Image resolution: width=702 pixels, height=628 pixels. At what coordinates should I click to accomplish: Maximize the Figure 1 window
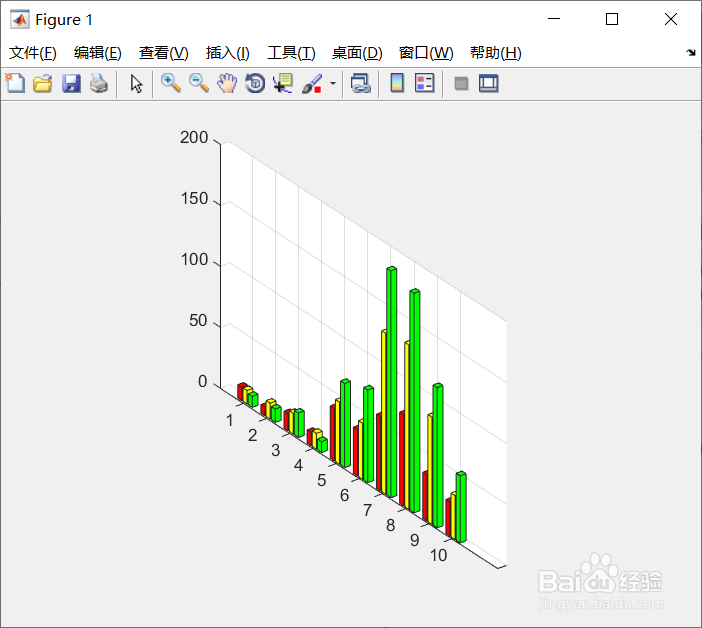click(612, 19)
